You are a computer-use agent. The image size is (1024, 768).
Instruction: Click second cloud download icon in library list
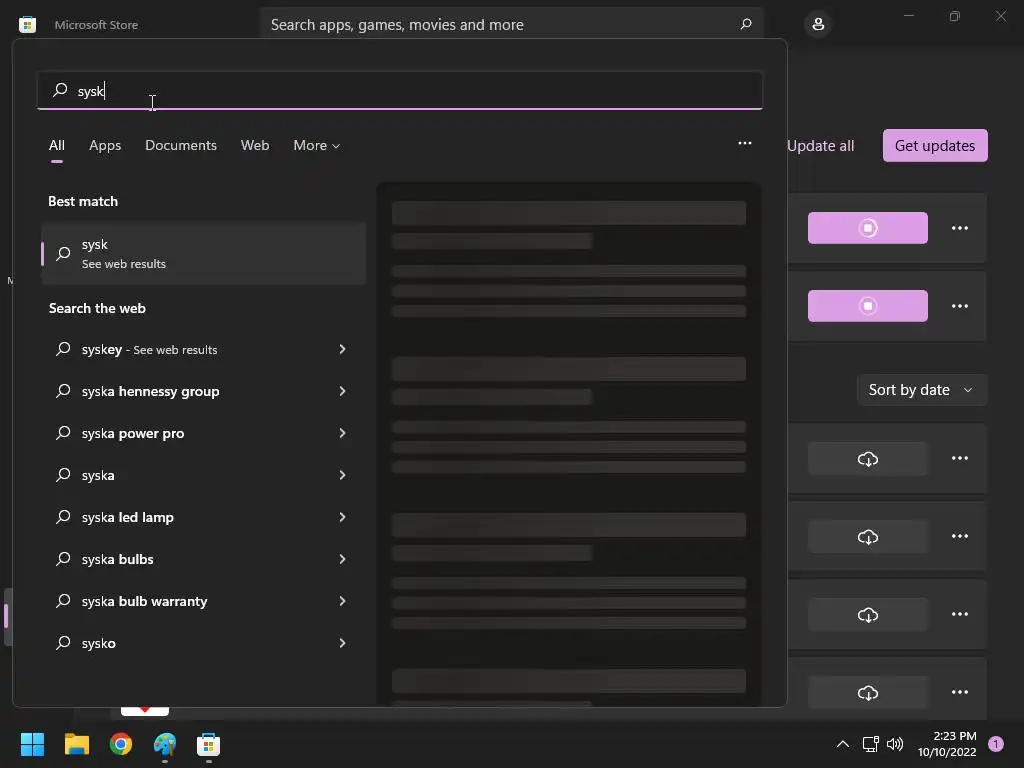pyautogui.click(x=867, y=536)
